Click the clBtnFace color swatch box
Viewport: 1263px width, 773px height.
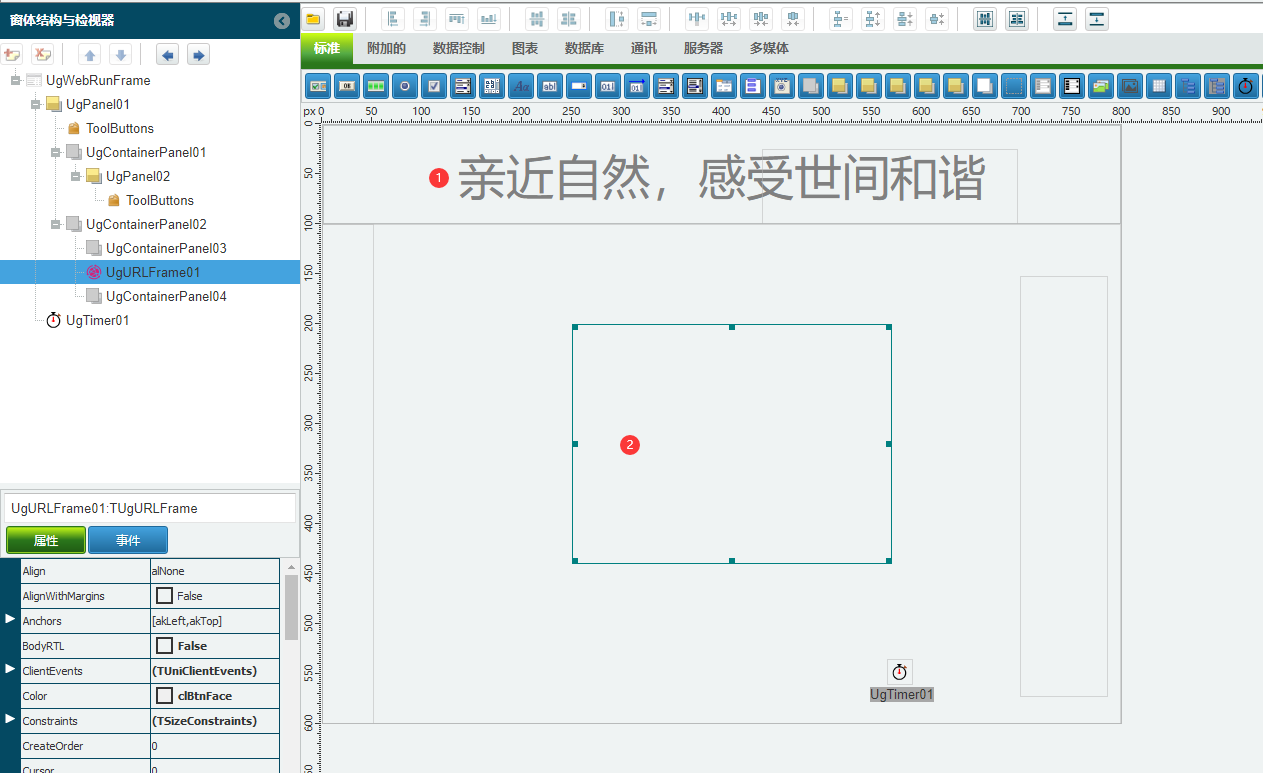[165, 696]
